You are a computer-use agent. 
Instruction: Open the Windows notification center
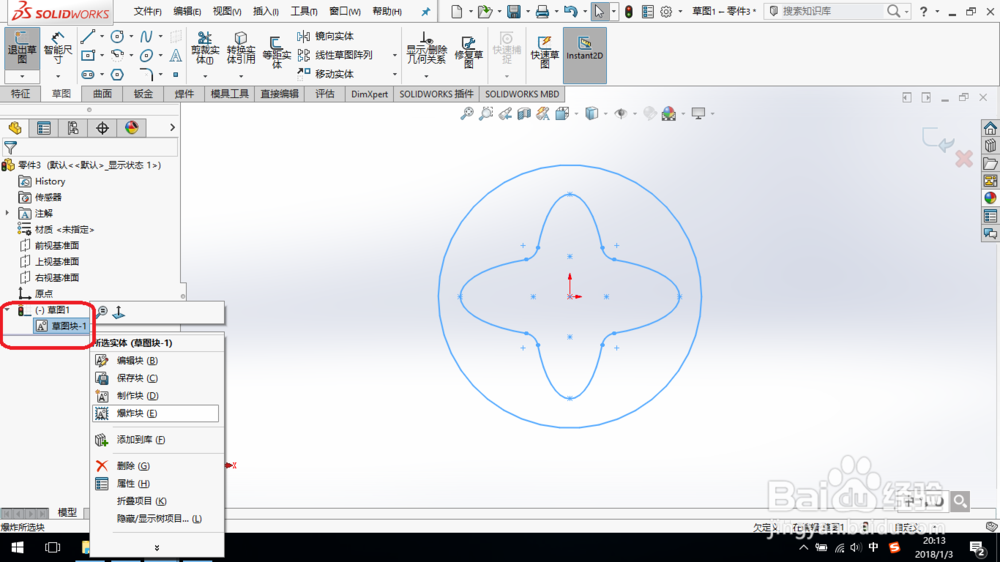977,548
